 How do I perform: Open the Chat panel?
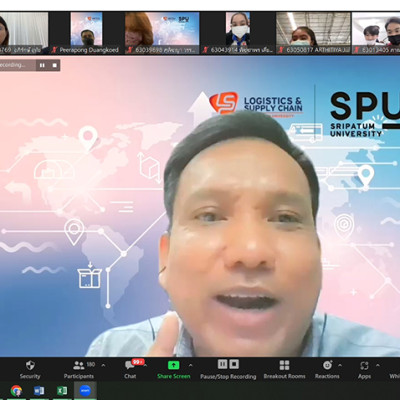tap(130, 365)
